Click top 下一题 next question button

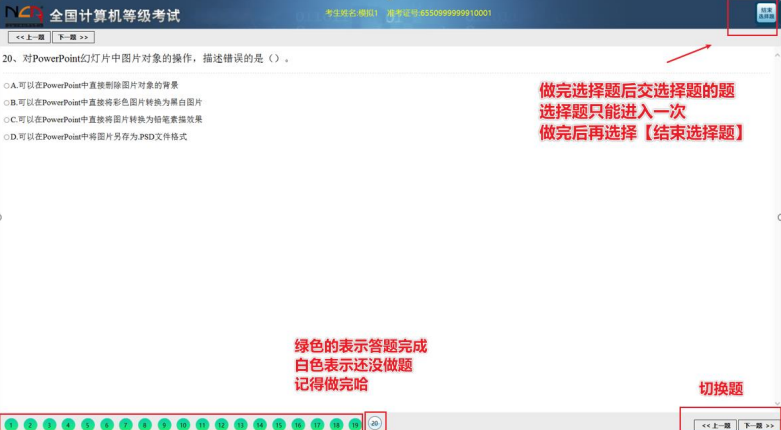point(73,37)
